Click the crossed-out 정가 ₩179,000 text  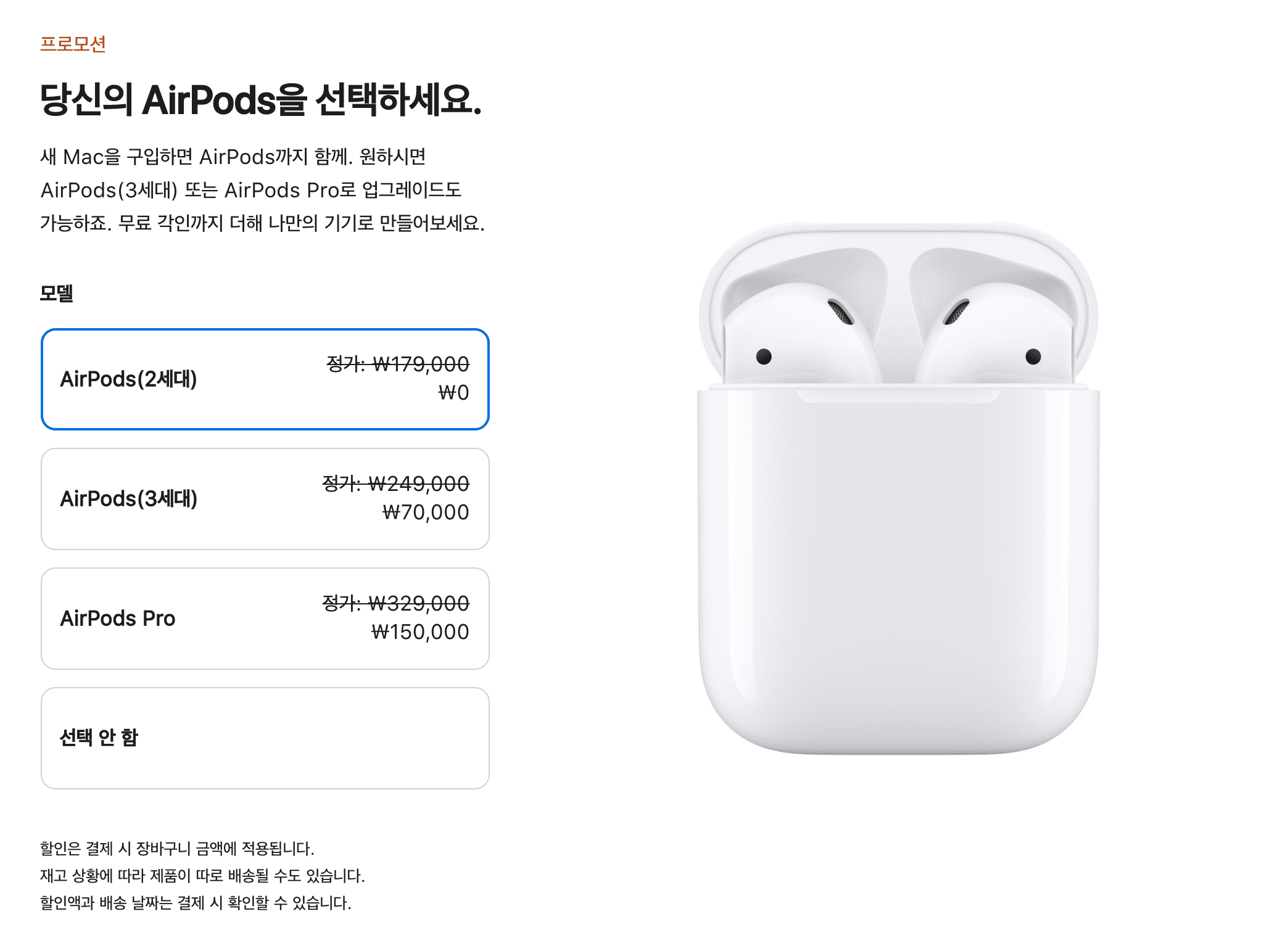click(398, 364)
